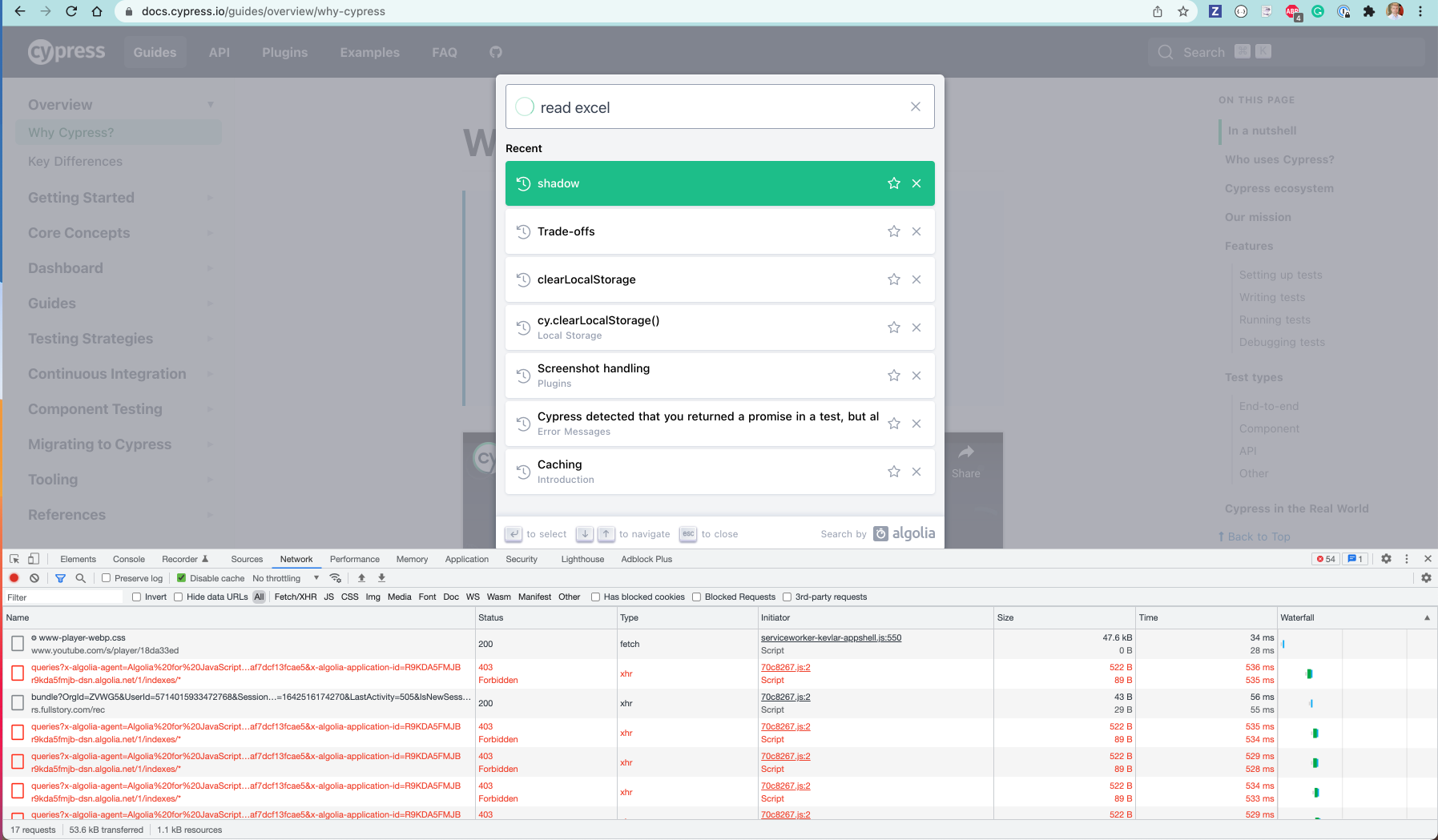This screenshot has width=1438, height=840.
Task: Switch to the Console tab in DevTools
Action: tap(128, 559)
